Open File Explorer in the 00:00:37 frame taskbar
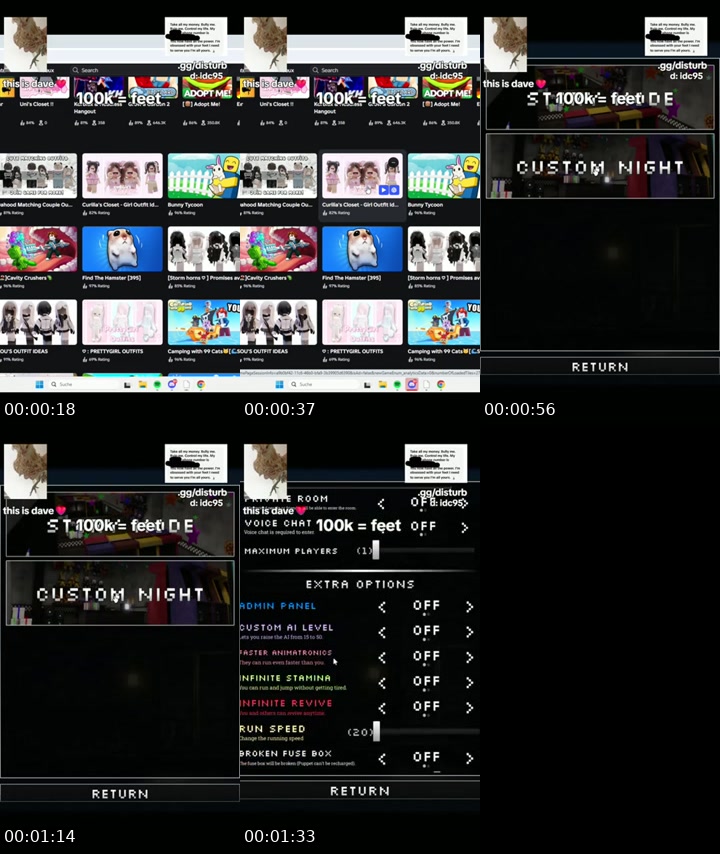 point(382,385)
